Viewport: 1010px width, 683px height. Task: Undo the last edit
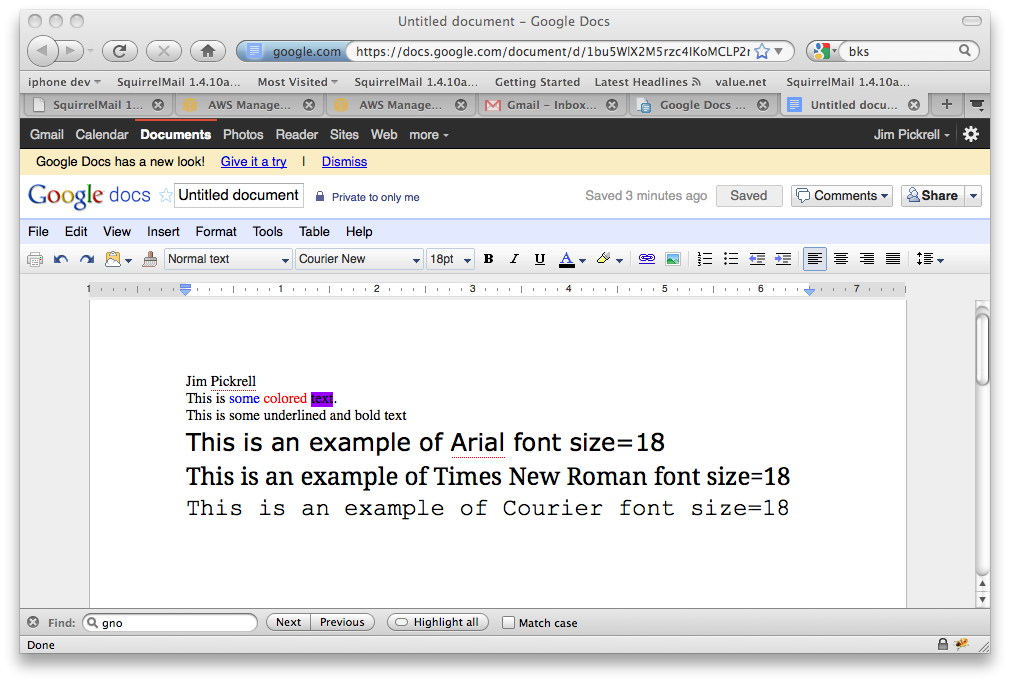pyautogui.click(x=61, y=259)
